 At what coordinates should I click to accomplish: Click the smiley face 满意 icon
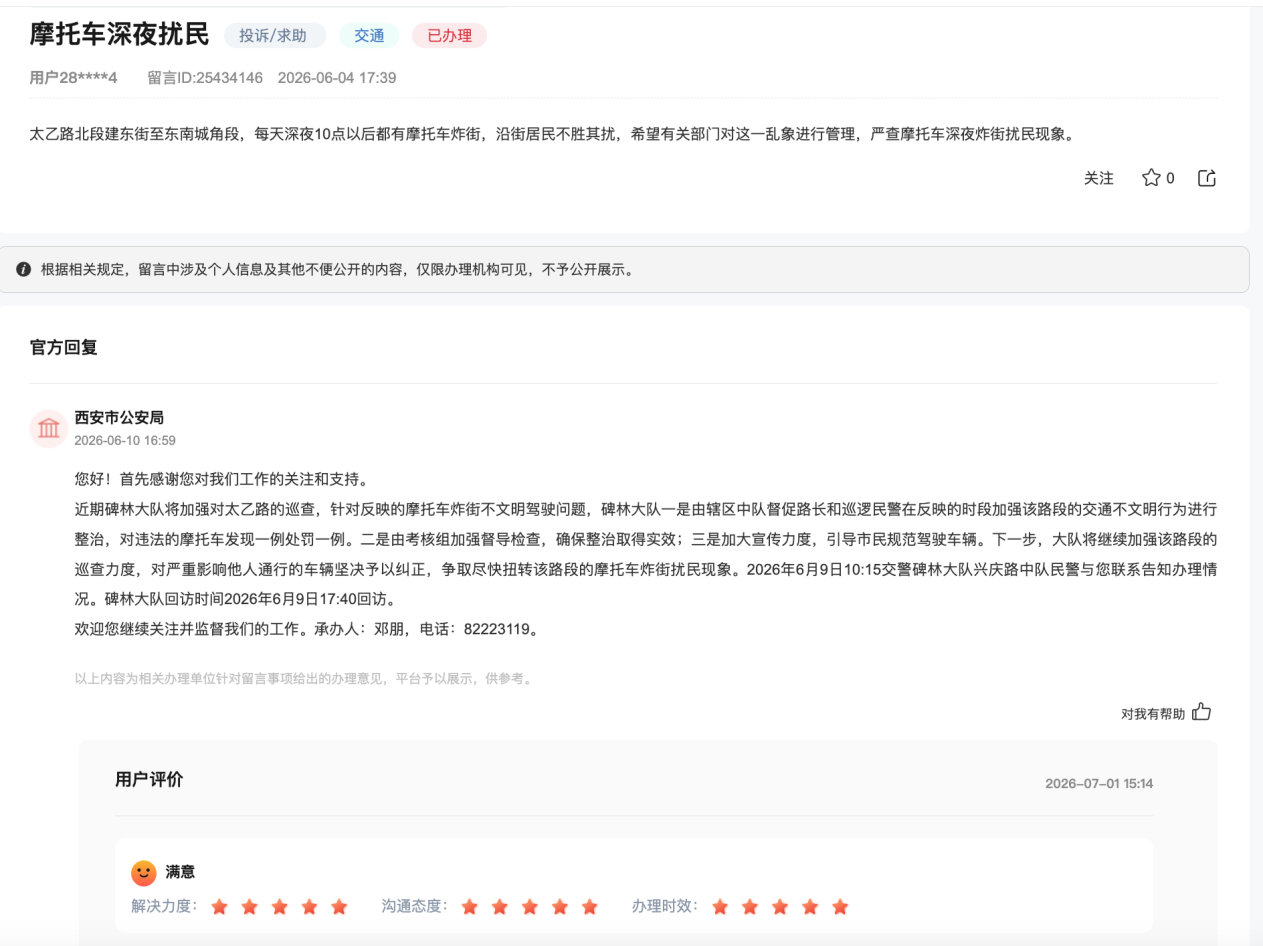point(144,872)
